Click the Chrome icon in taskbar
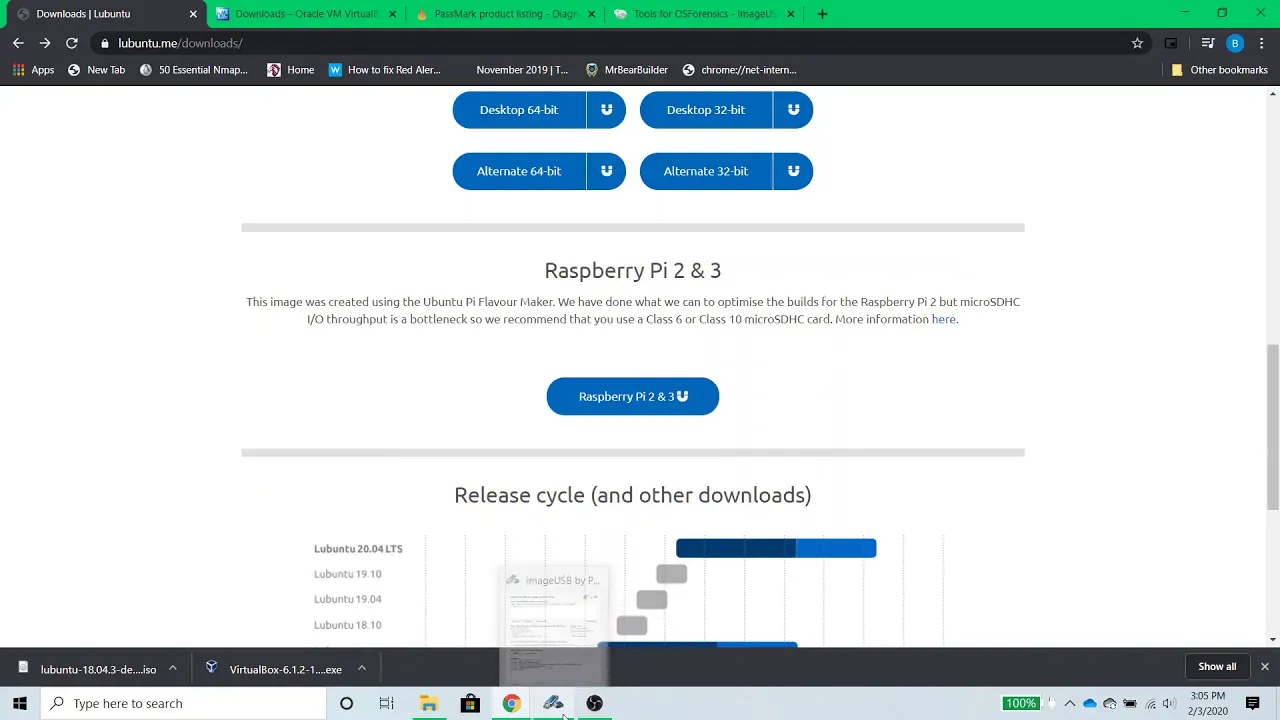 tap(511, 703)
